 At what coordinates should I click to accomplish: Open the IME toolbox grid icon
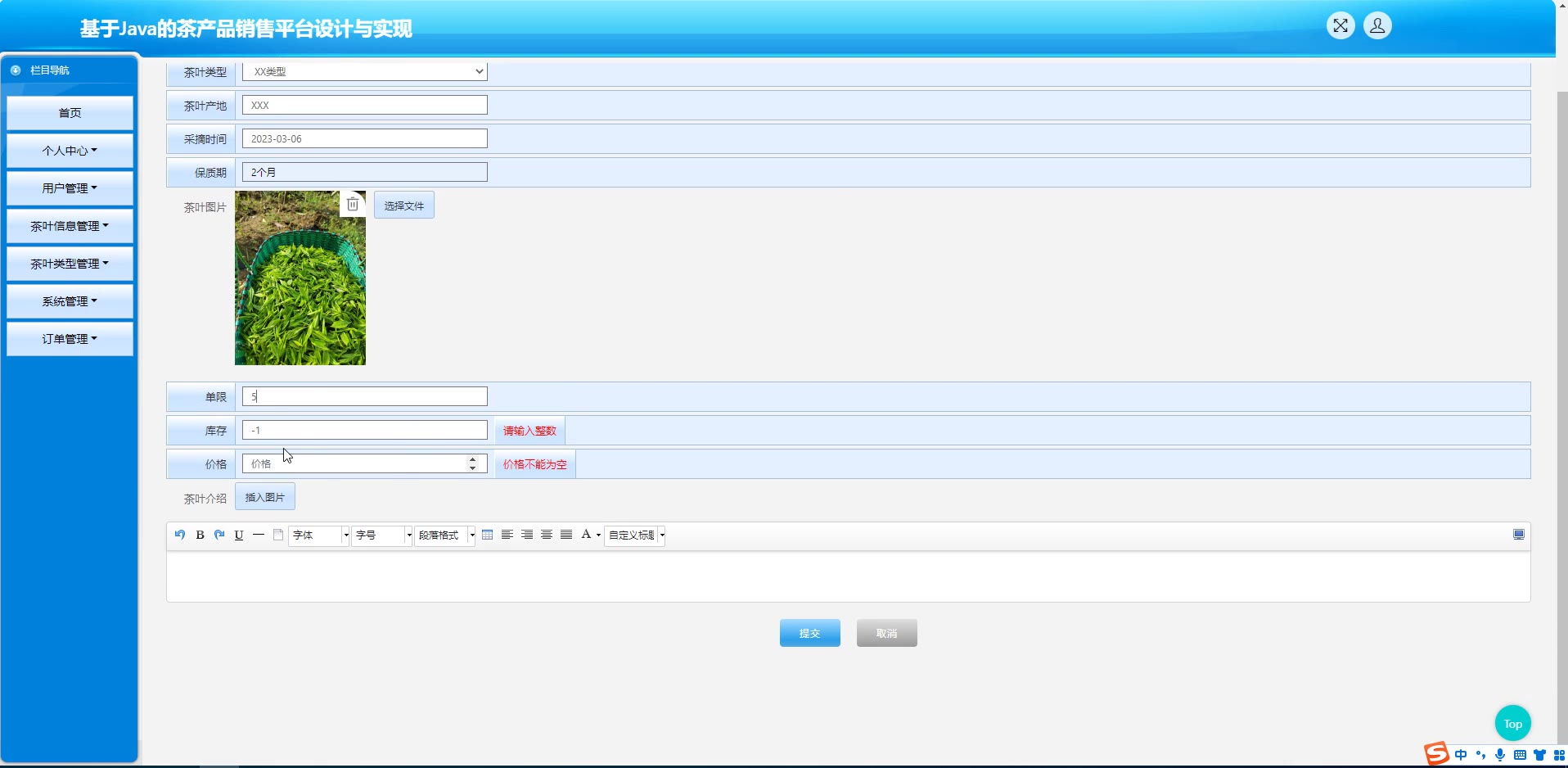pos(1559,755)
